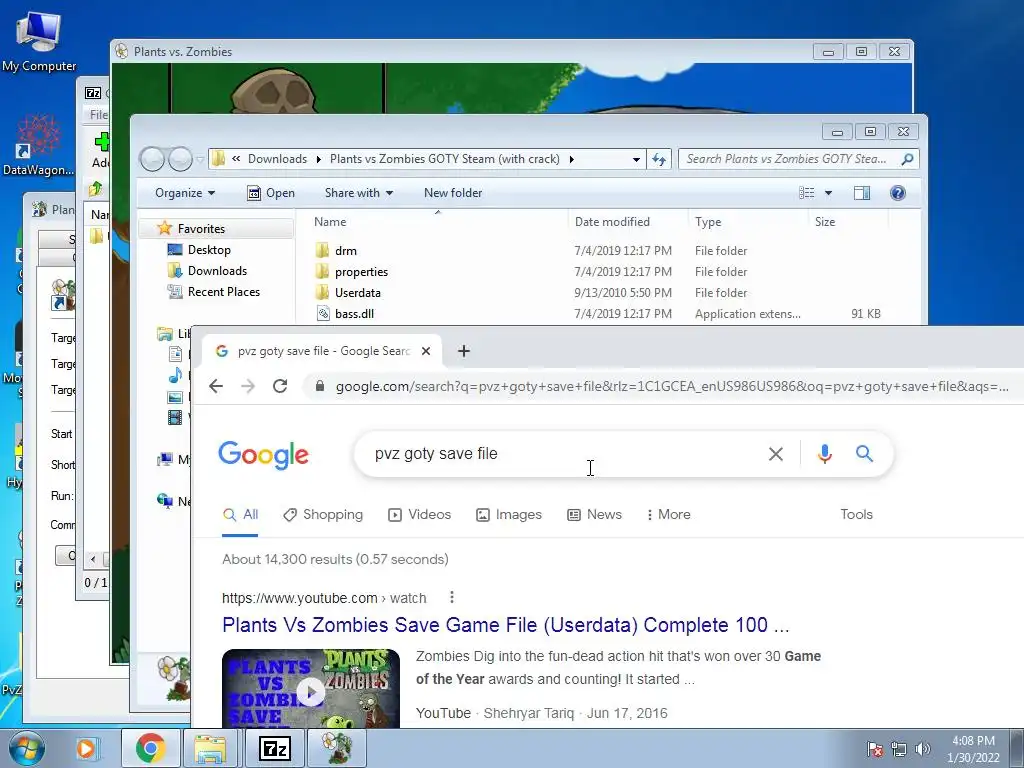Switch to Images results tab
The width and height of the screenshot is (1024, 768).
(x=509, y=515)
